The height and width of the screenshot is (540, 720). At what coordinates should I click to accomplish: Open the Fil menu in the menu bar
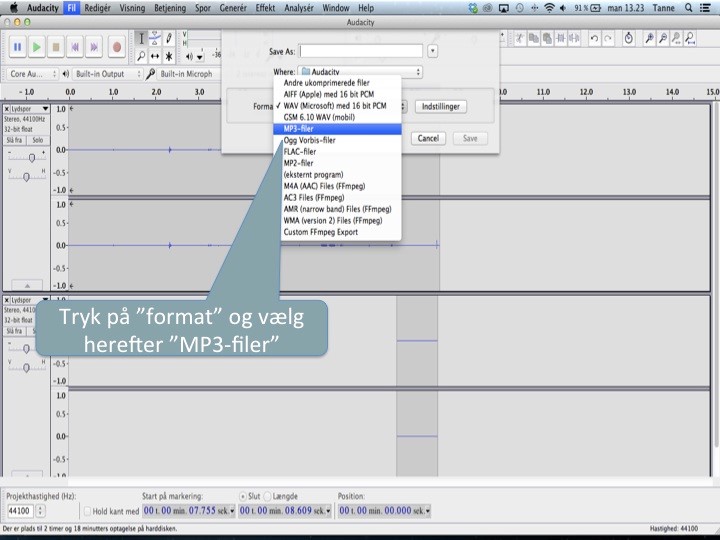[x=72, y=8]
